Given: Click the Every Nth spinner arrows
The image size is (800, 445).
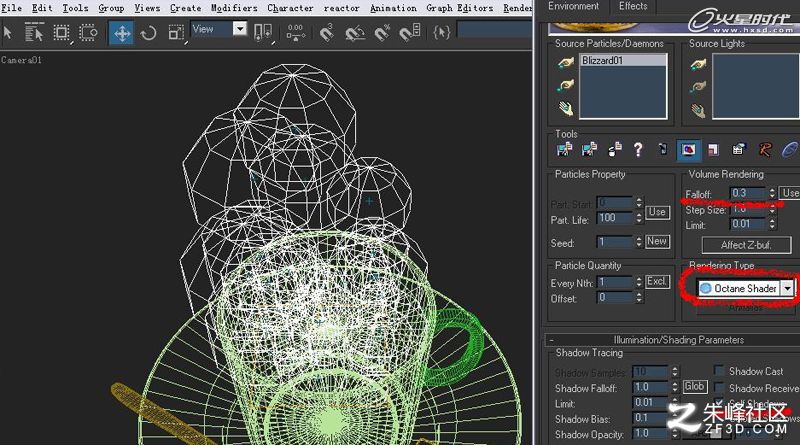Looking at the screenshot, I should [639, 282].
